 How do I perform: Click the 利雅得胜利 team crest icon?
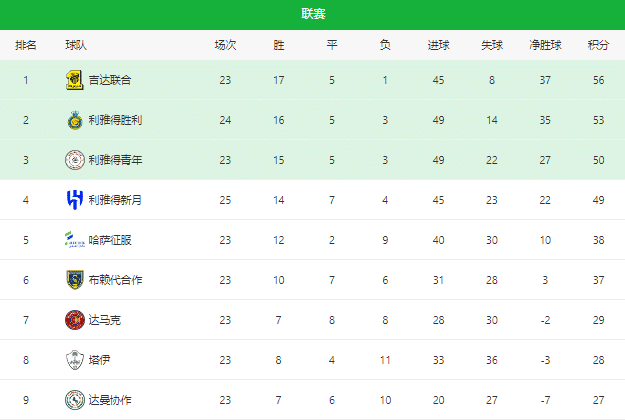(x=74, y=120)
